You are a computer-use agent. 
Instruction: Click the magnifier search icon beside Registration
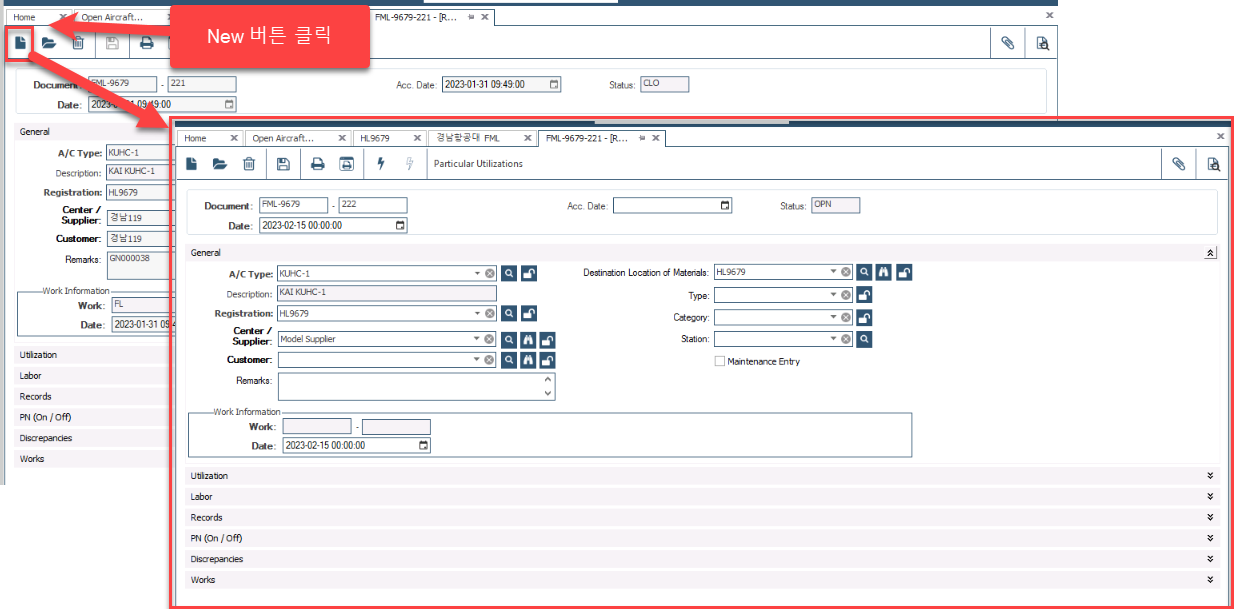[x=509, y=314]
